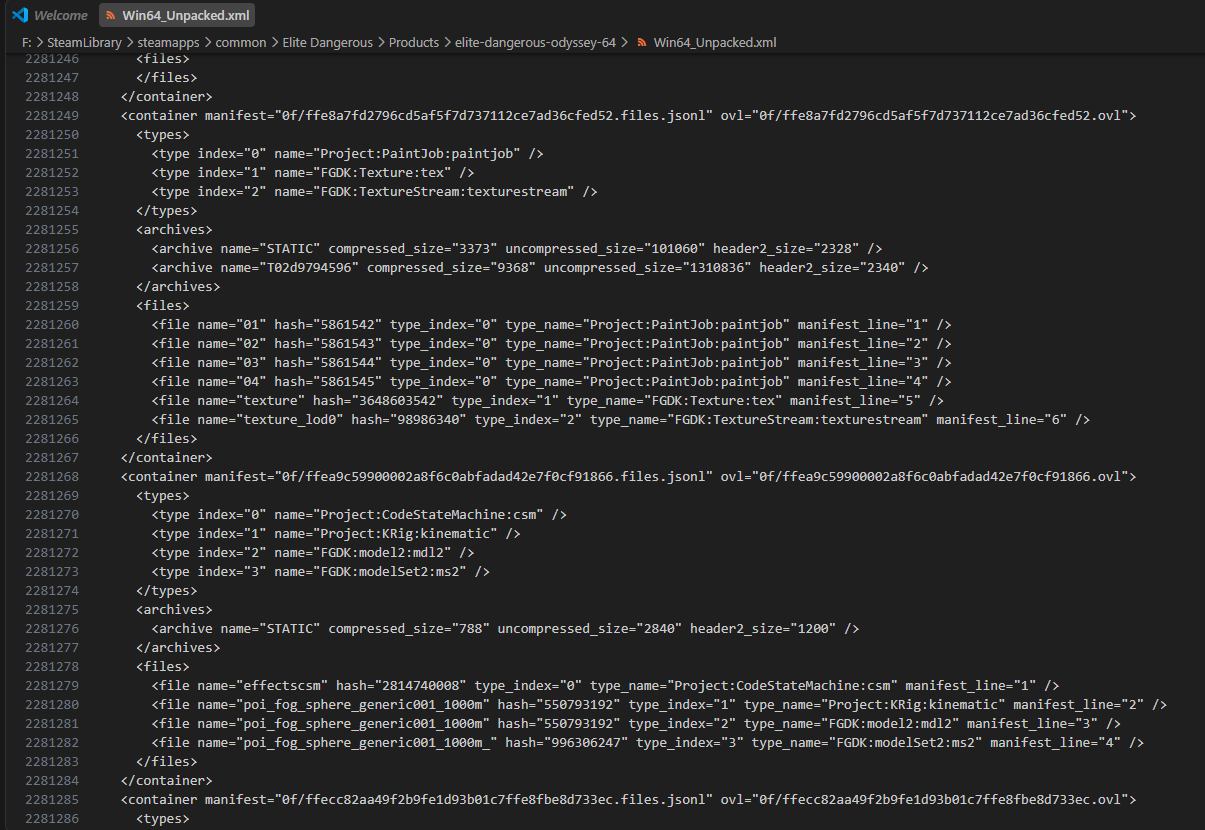Click the VS Code logo icon on the Welcome tab
Screen dimensions: 1205x830
coord(20,15)
